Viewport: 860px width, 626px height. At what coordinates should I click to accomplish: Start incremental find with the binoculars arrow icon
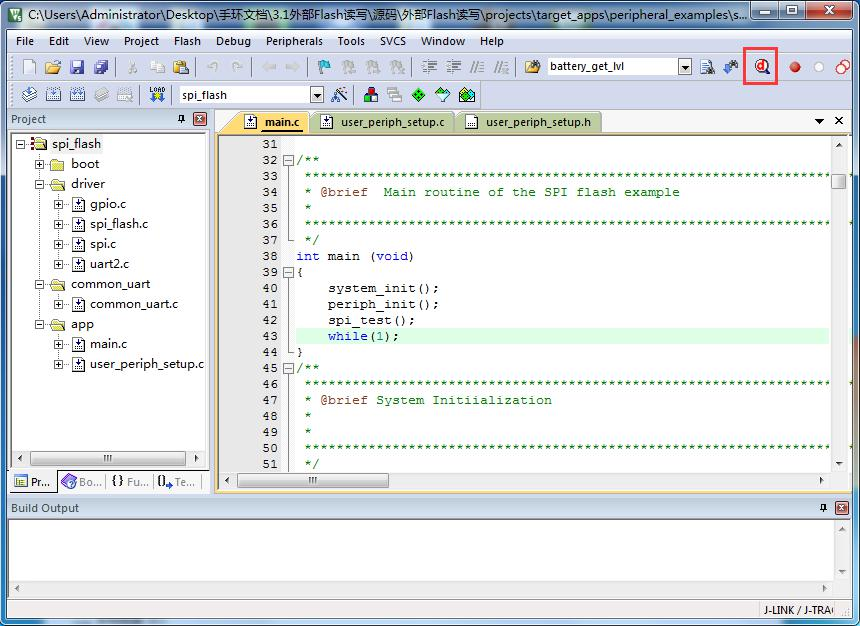click(x=731, y=67)
